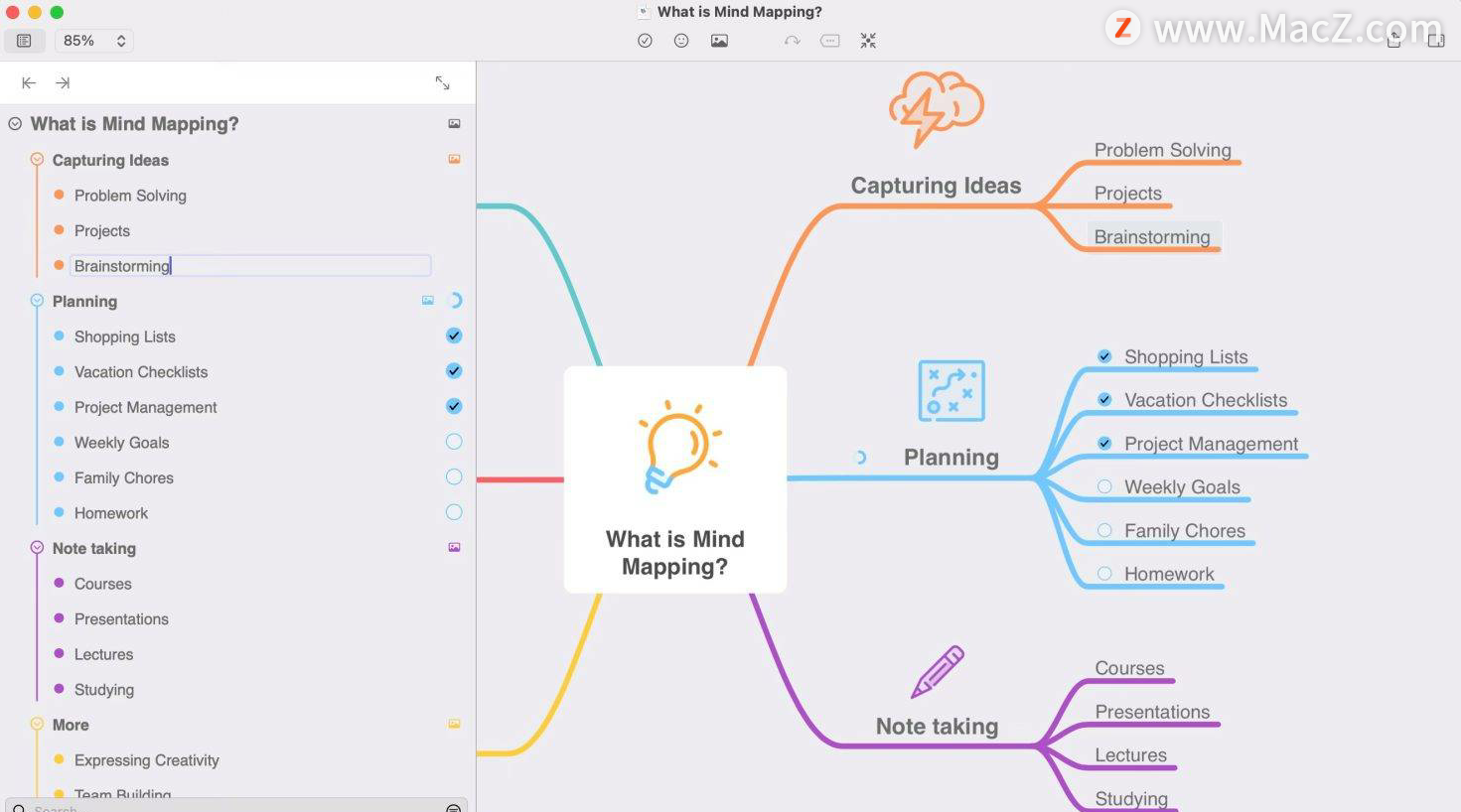Uncheck Vacation Checklists on mind map

point(1104,399)
